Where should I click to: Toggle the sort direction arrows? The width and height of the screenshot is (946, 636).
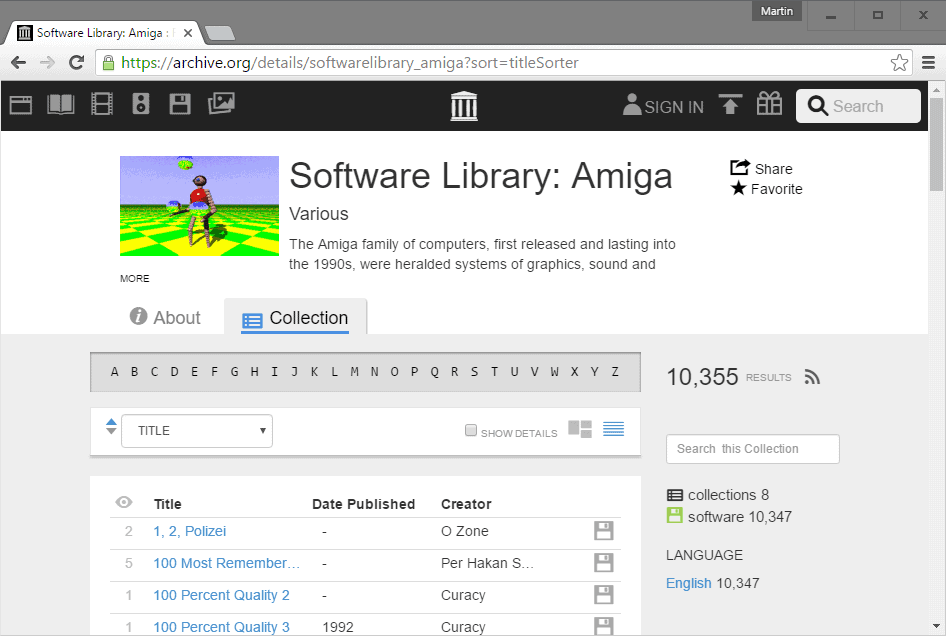click(111, 427)
